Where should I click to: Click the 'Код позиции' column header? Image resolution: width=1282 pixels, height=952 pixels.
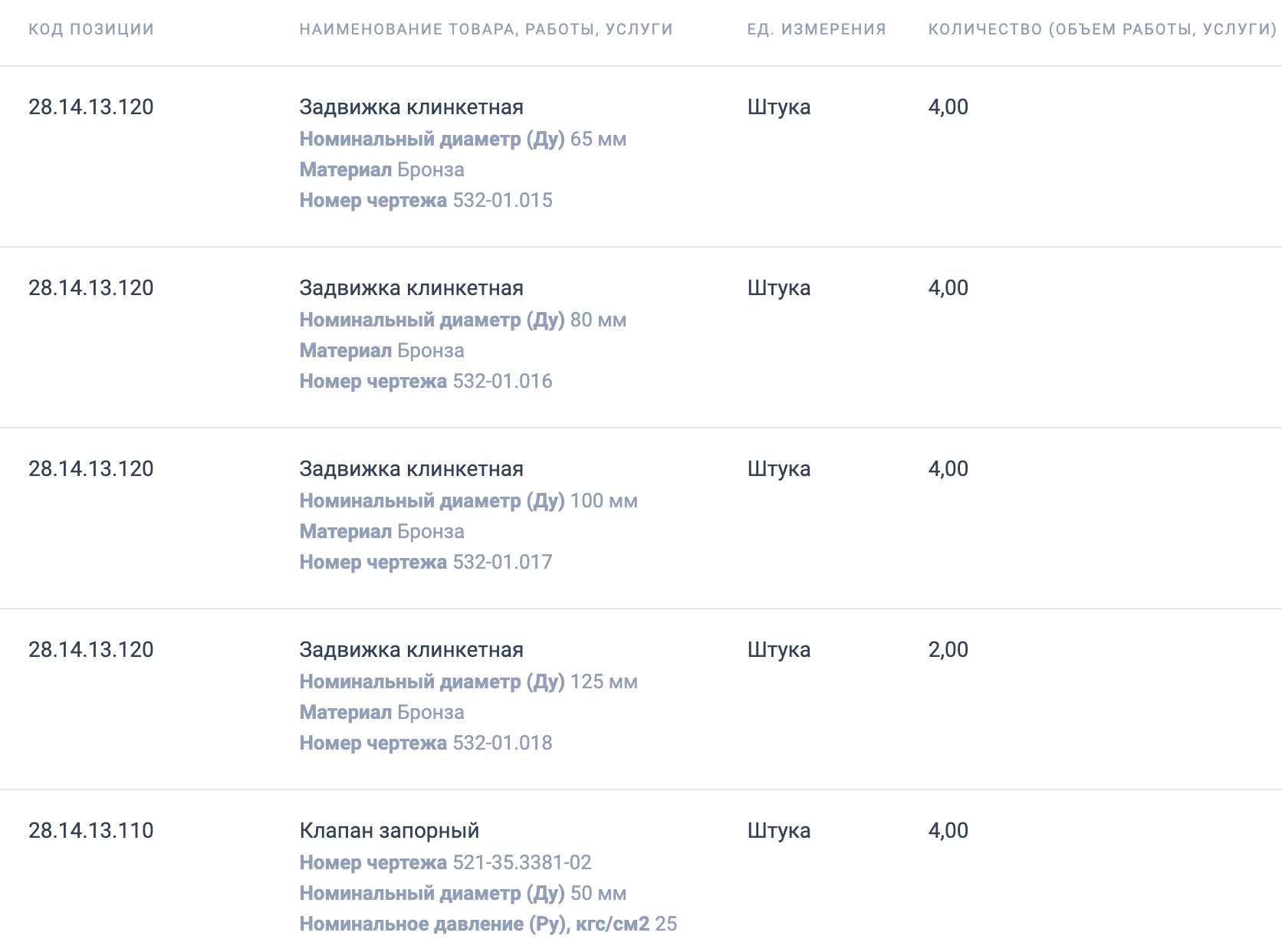pos(90,29)
